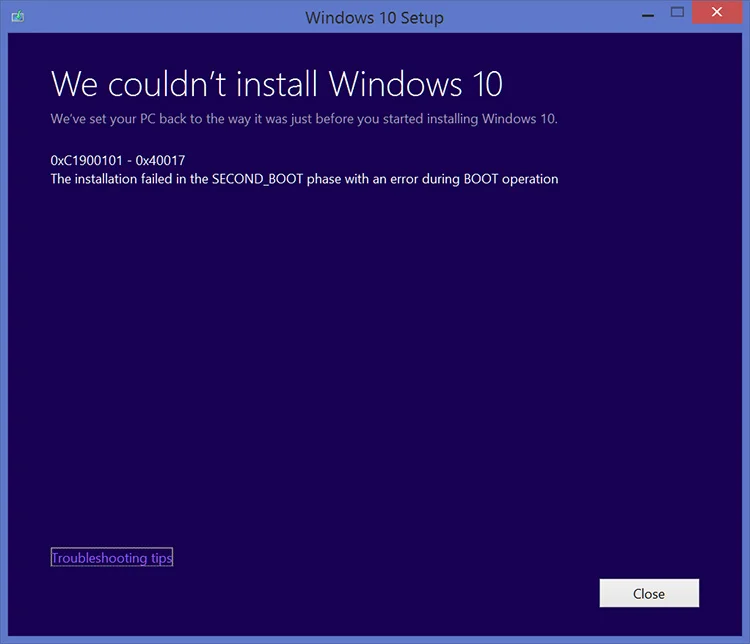The height and width of the screenshot is (644, 750).
Task: Click the bottom border of the setup window
Action: click(x=375, y=640)
